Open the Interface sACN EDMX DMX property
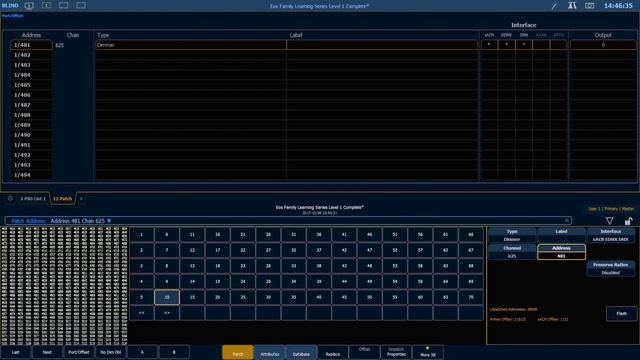Viewport: 640px width, 360px height. 611,236
